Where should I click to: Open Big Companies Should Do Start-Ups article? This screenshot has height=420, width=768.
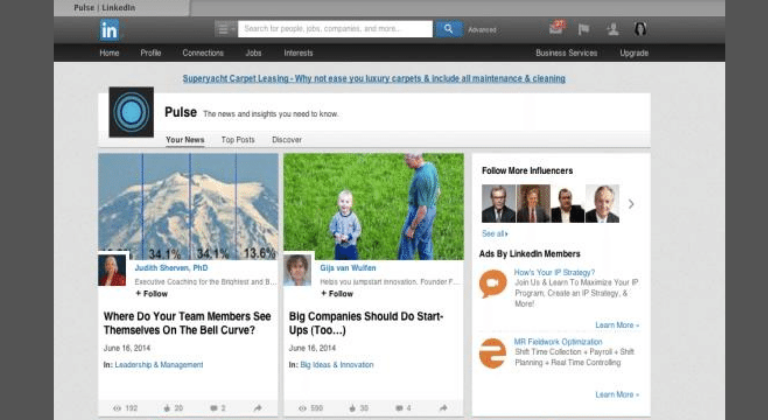[x=366, y=323]
